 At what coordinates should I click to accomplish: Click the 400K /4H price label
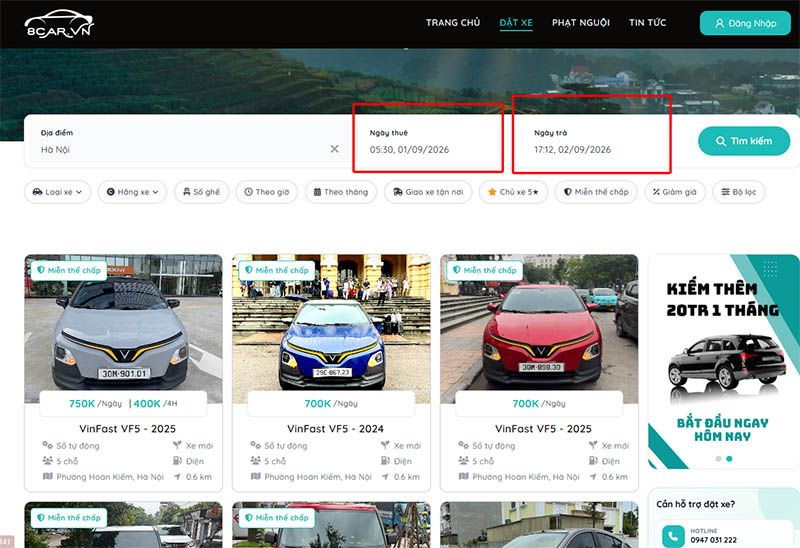click(x=155, y=404)
